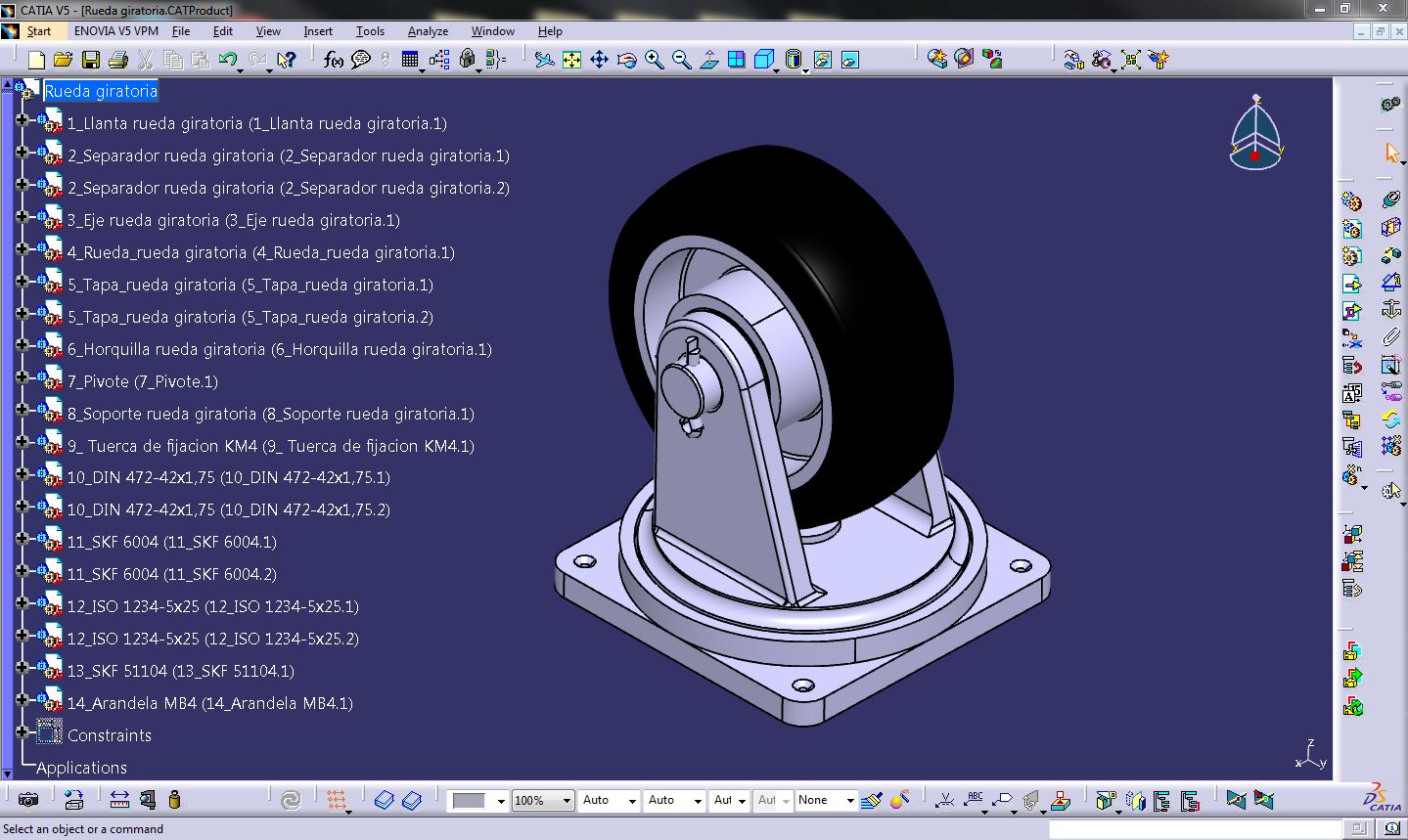Expand the 13_SKF 51104 tree node
This screenshot has width=1408, height=840.
[22, 670]
